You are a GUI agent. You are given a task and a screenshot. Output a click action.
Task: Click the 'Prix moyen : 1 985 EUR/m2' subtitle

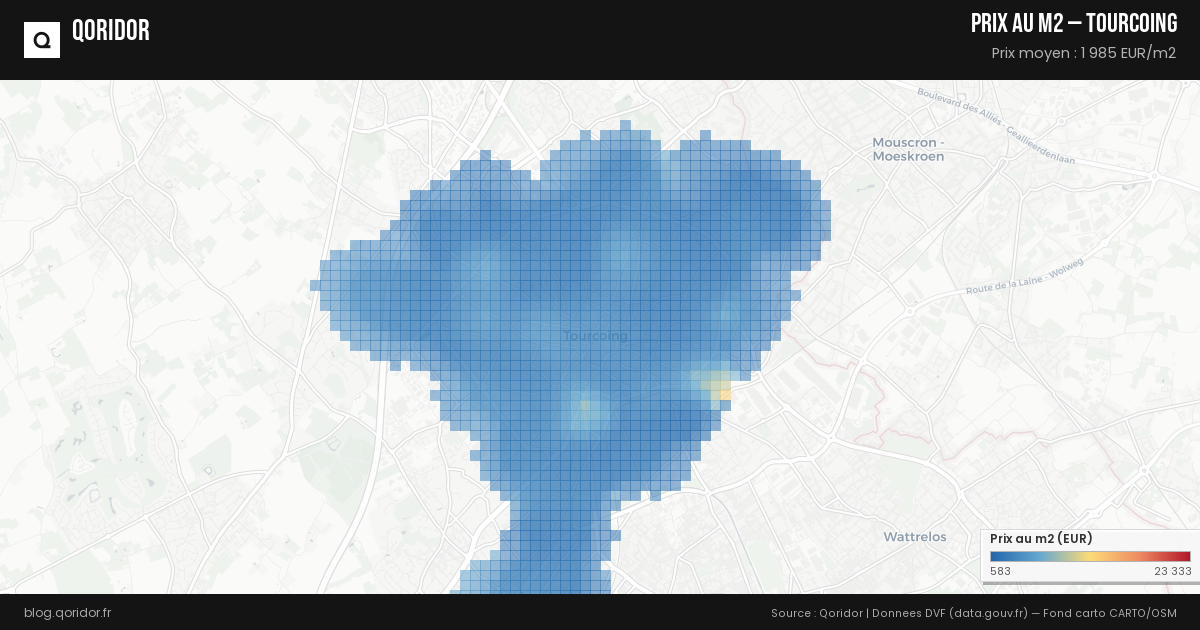point(1083,53)
